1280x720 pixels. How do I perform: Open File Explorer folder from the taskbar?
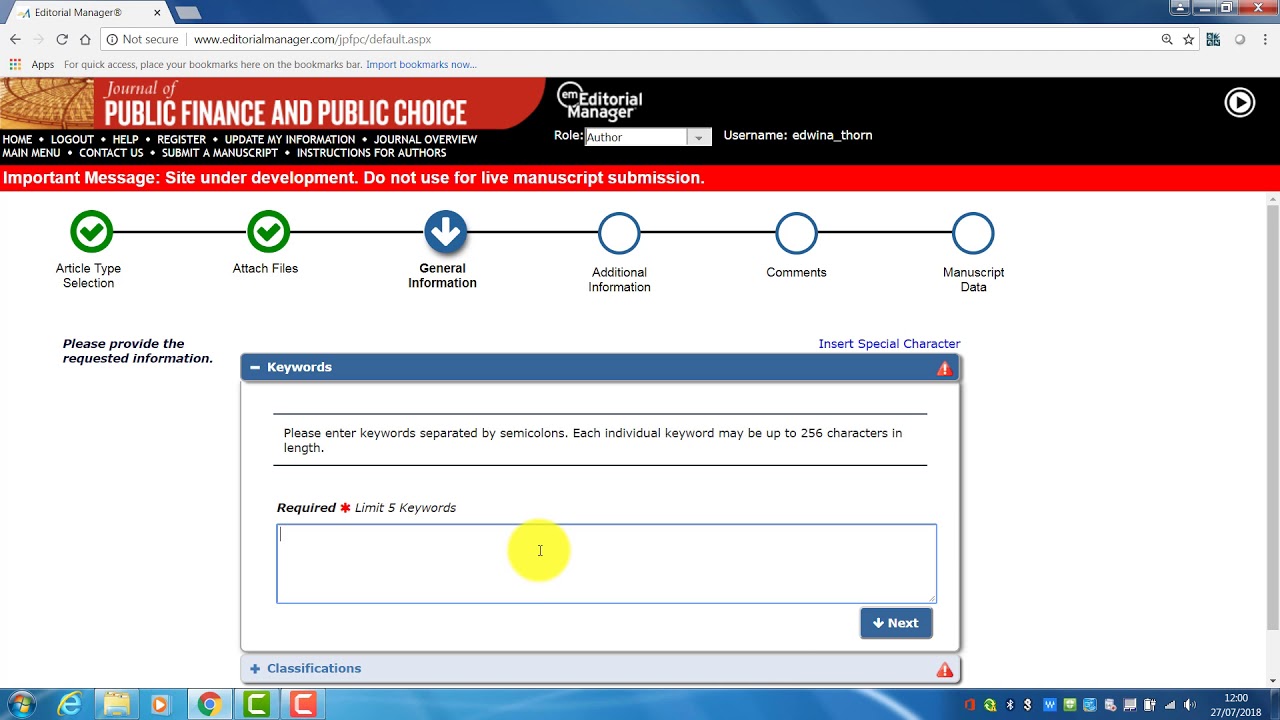(116, 704)
